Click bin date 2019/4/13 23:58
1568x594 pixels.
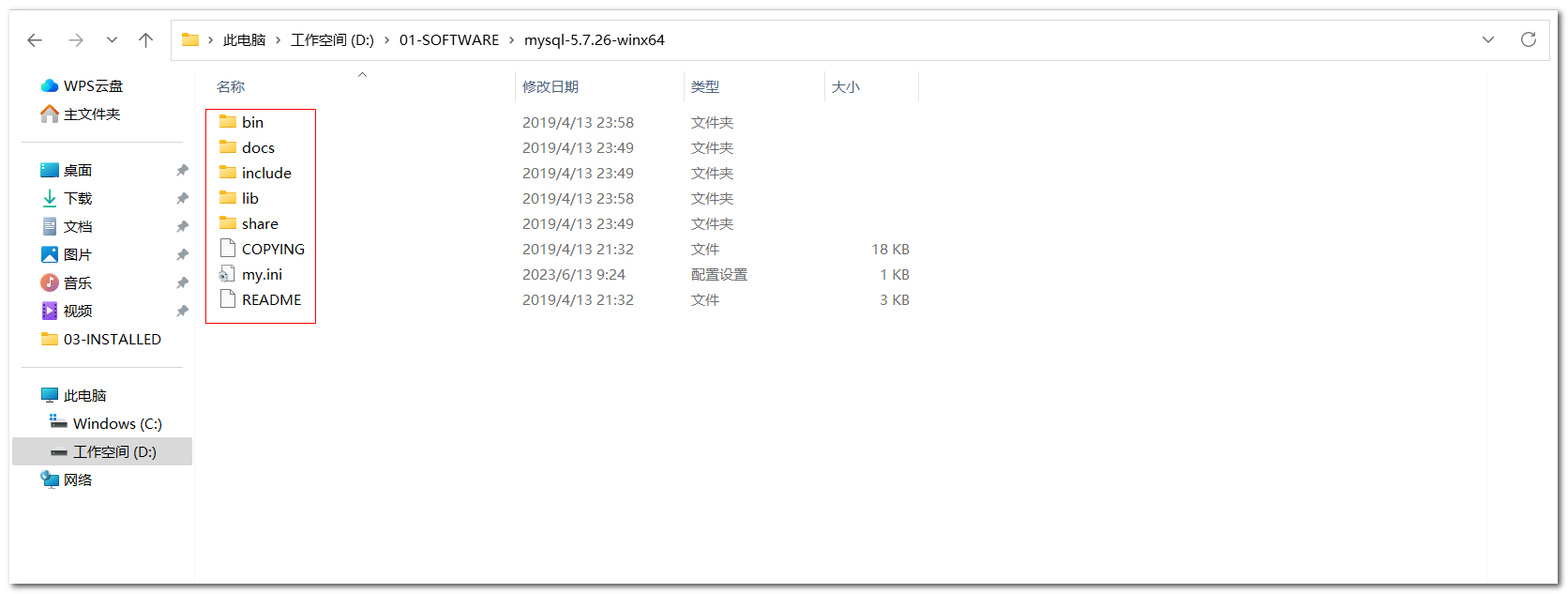click(x=579, y=122)
